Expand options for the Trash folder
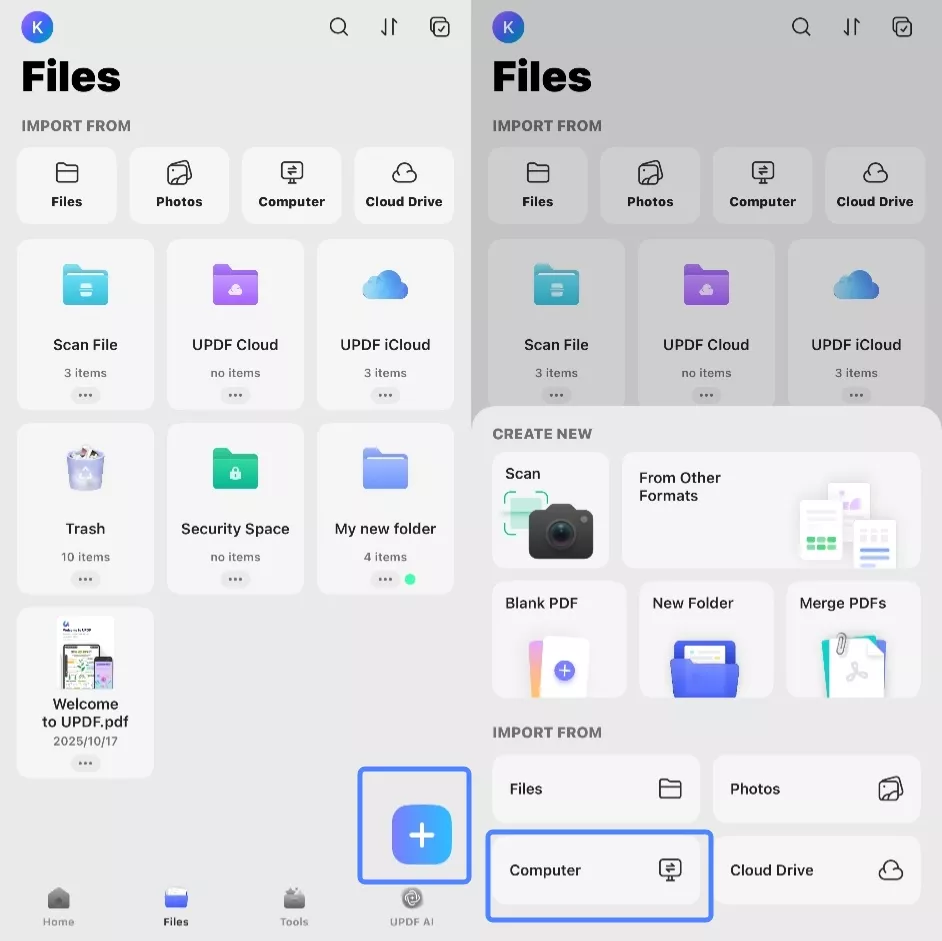This screenshot has height=941, width=942. click(x=85, y=577)
